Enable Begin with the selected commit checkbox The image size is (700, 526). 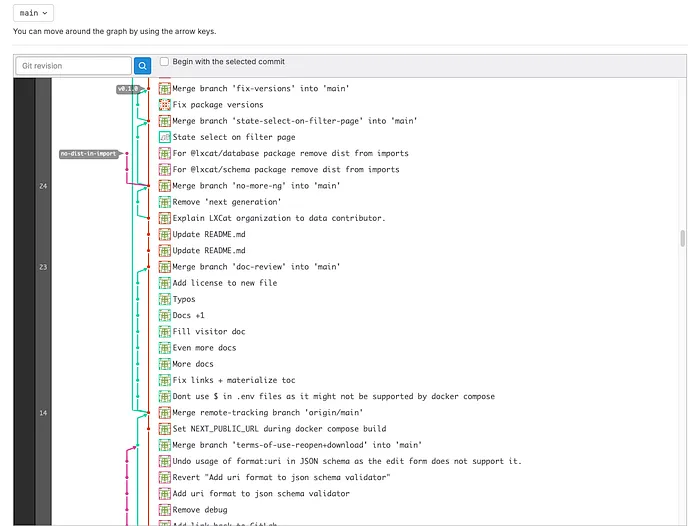[x=164, y=62]
